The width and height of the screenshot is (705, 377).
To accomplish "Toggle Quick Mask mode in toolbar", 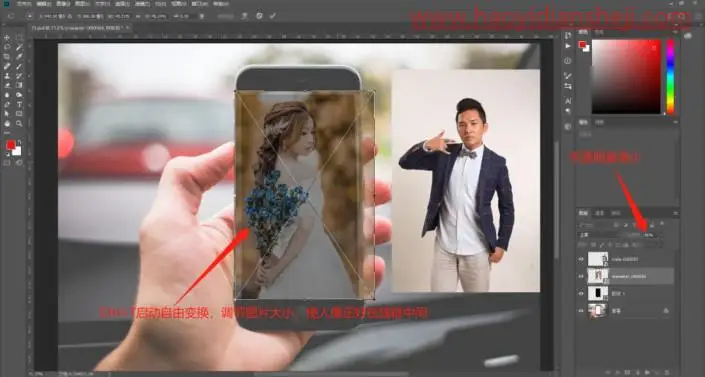I will coord(7,163).
